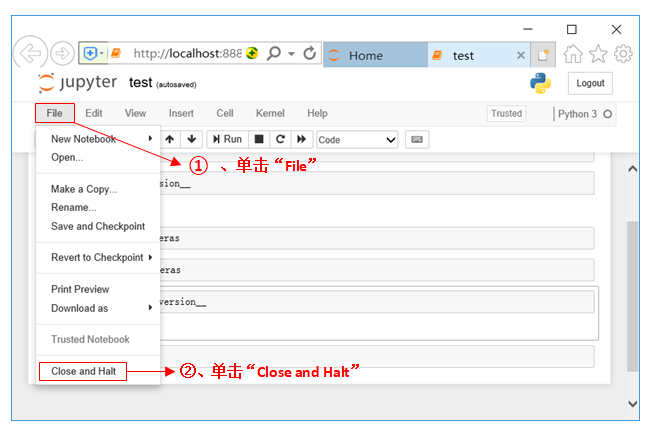
Task: Click the first code cell ending in eras
Action: click(x=377, y=238)
